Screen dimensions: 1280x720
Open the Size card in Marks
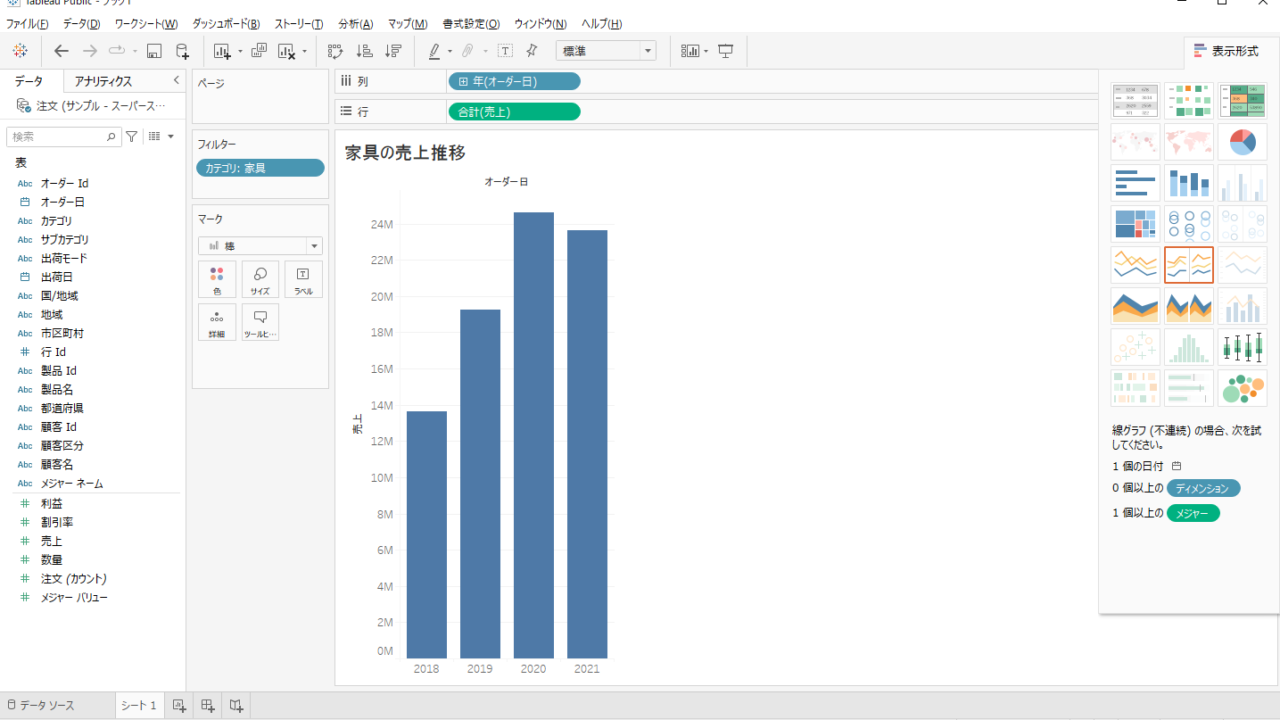click(260, 280)
